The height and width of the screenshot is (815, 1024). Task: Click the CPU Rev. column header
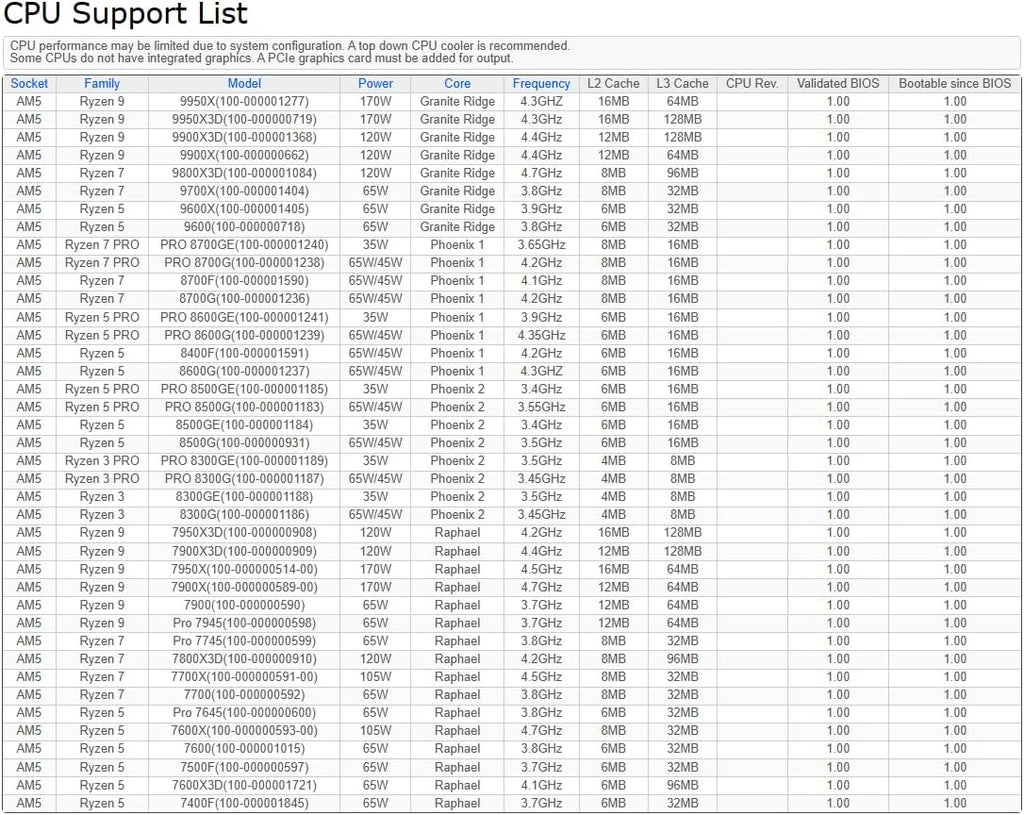click(752, 84)
